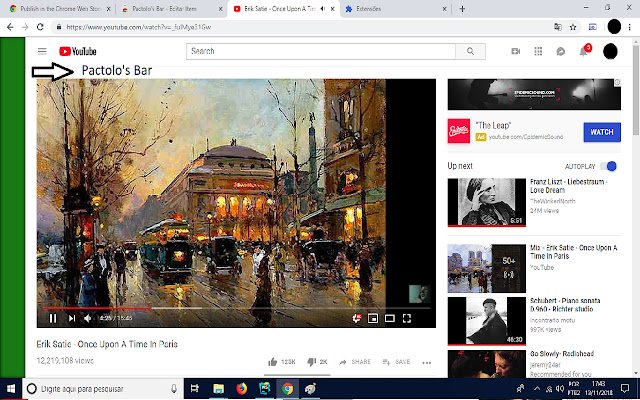Open the TheWickedNorth channel name
The height and width of the screenshot is (400, 640).
(x=553, y=201)
